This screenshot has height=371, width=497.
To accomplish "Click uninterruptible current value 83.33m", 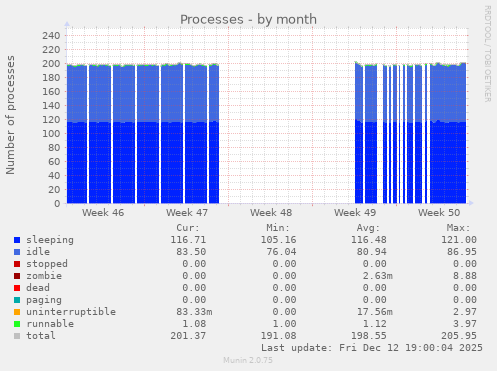I will (194, 312).
